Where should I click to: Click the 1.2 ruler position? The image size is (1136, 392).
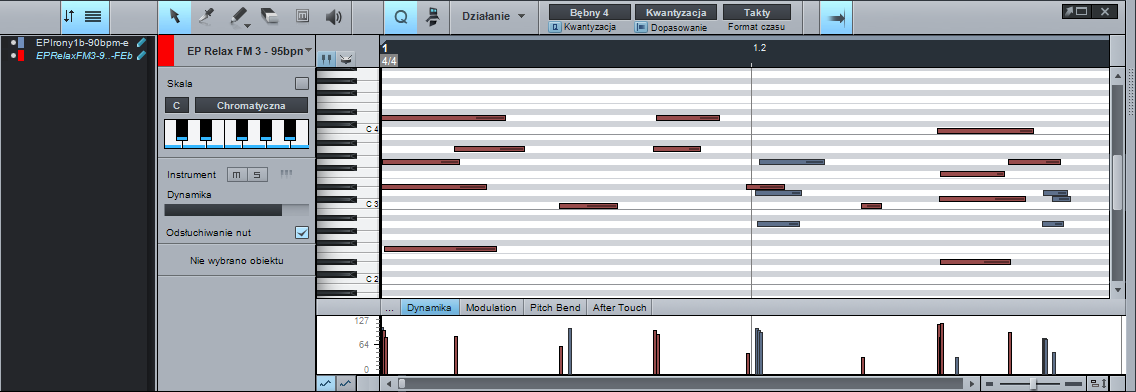[x=759, y=48]
